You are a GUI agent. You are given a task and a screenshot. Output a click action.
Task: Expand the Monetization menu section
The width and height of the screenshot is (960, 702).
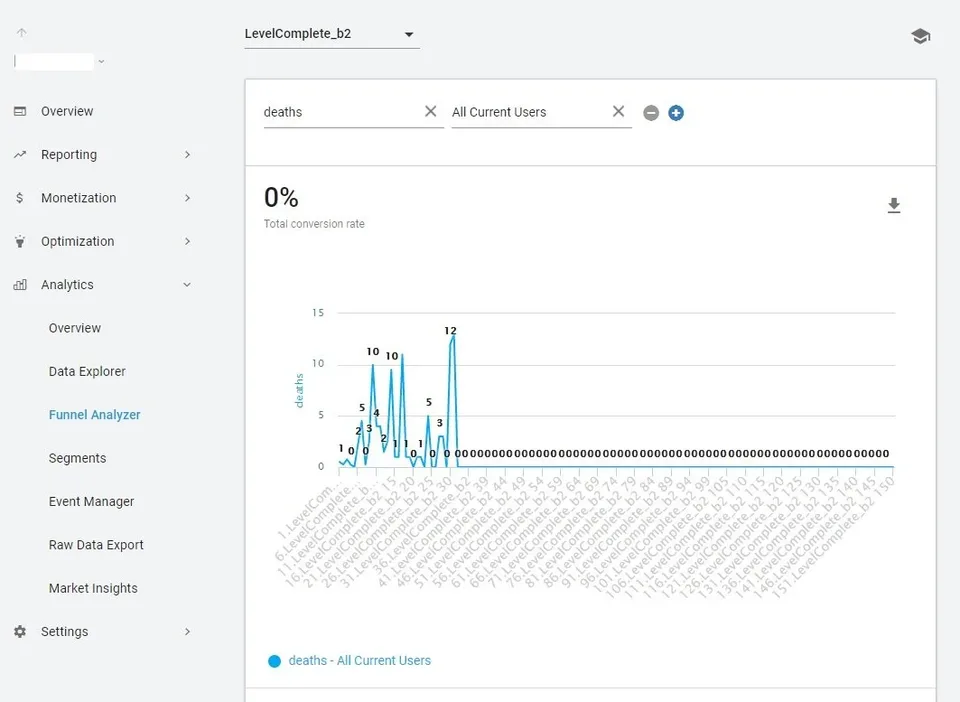coord(102,198)
